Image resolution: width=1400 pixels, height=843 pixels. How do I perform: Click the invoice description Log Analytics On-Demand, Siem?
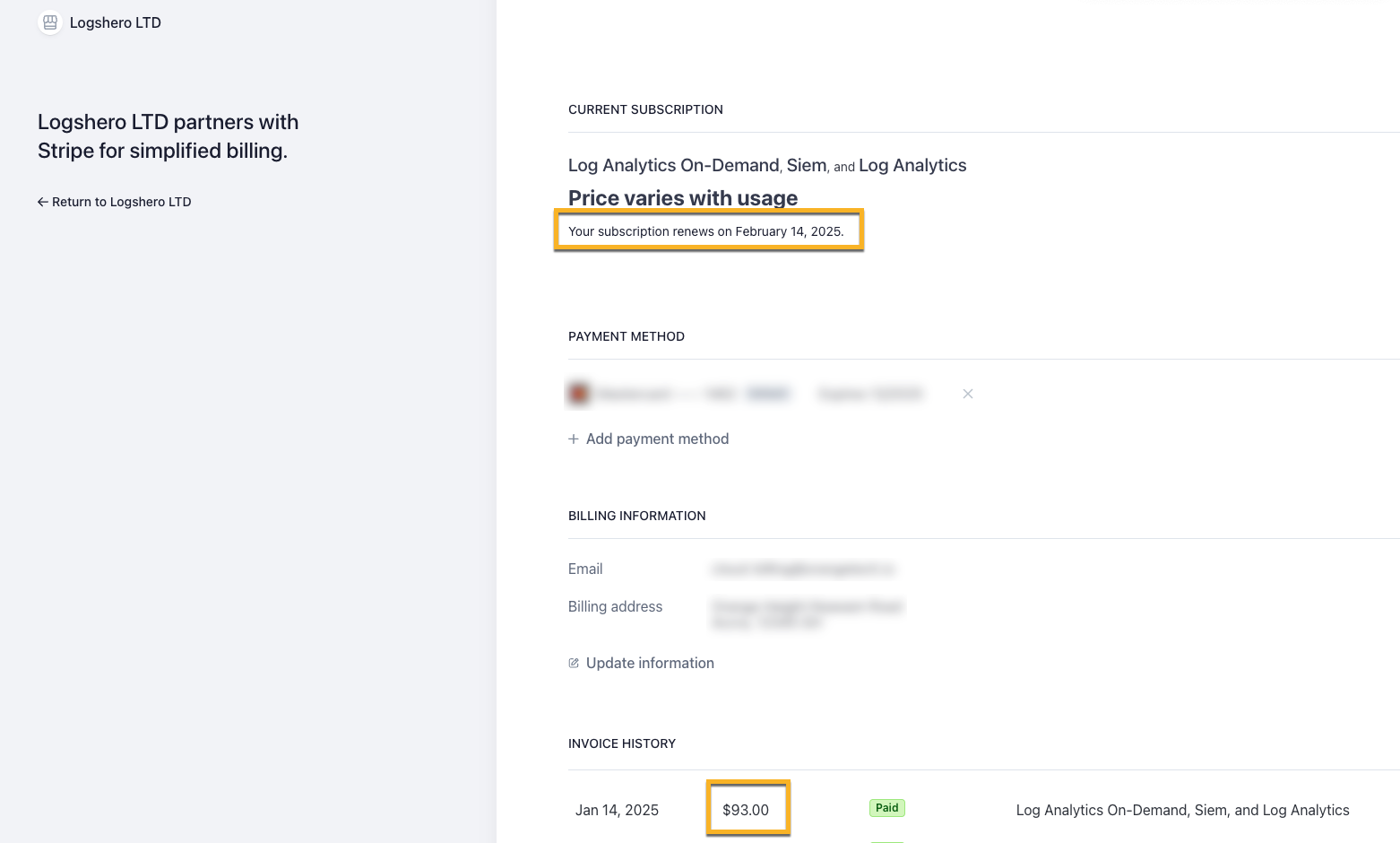[1183, 810]
